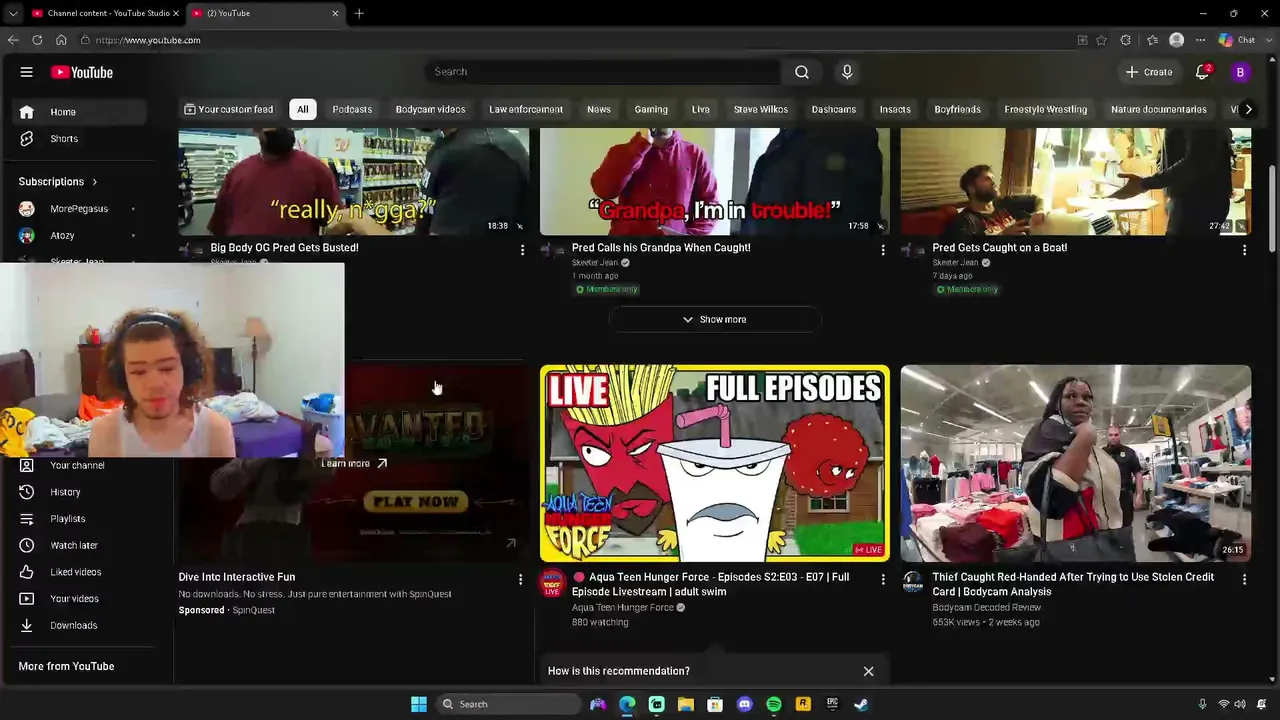Click Learn more on the ad
The image size is (1280, 720).
pyautogui.click(x=354, y=464)
